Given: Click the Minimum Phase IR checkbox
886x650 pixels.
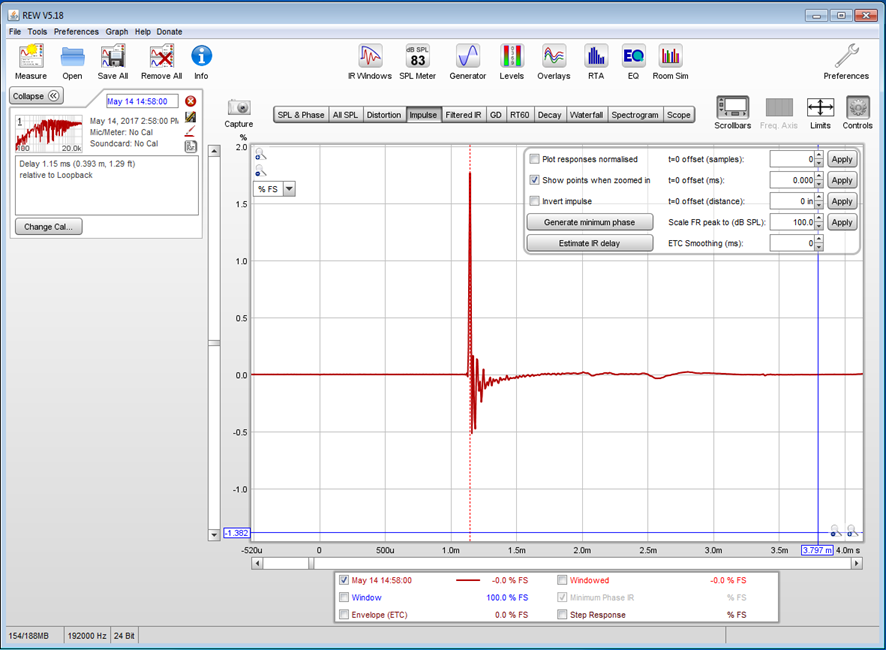Looking at the screenshot, I should 562,597.
